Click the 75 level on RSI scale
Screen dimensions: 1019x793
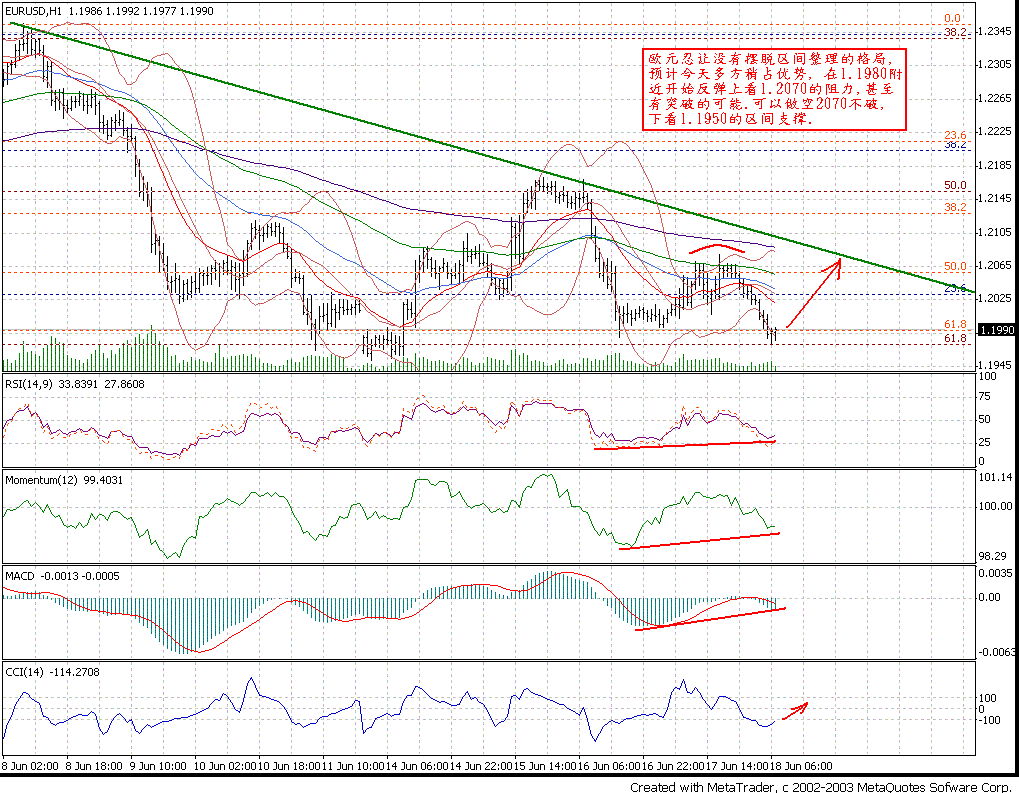click(985, 397)
